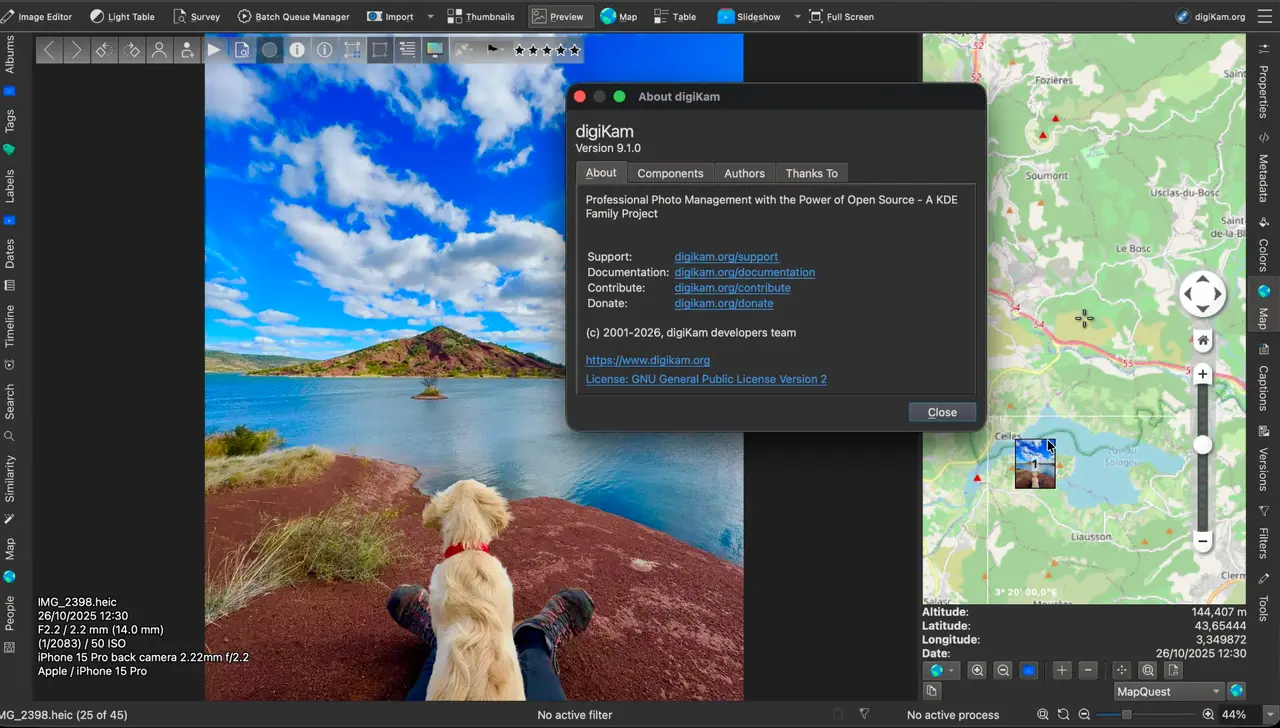
Task: Open the digikam.org/contribute link
Action: 732,288
